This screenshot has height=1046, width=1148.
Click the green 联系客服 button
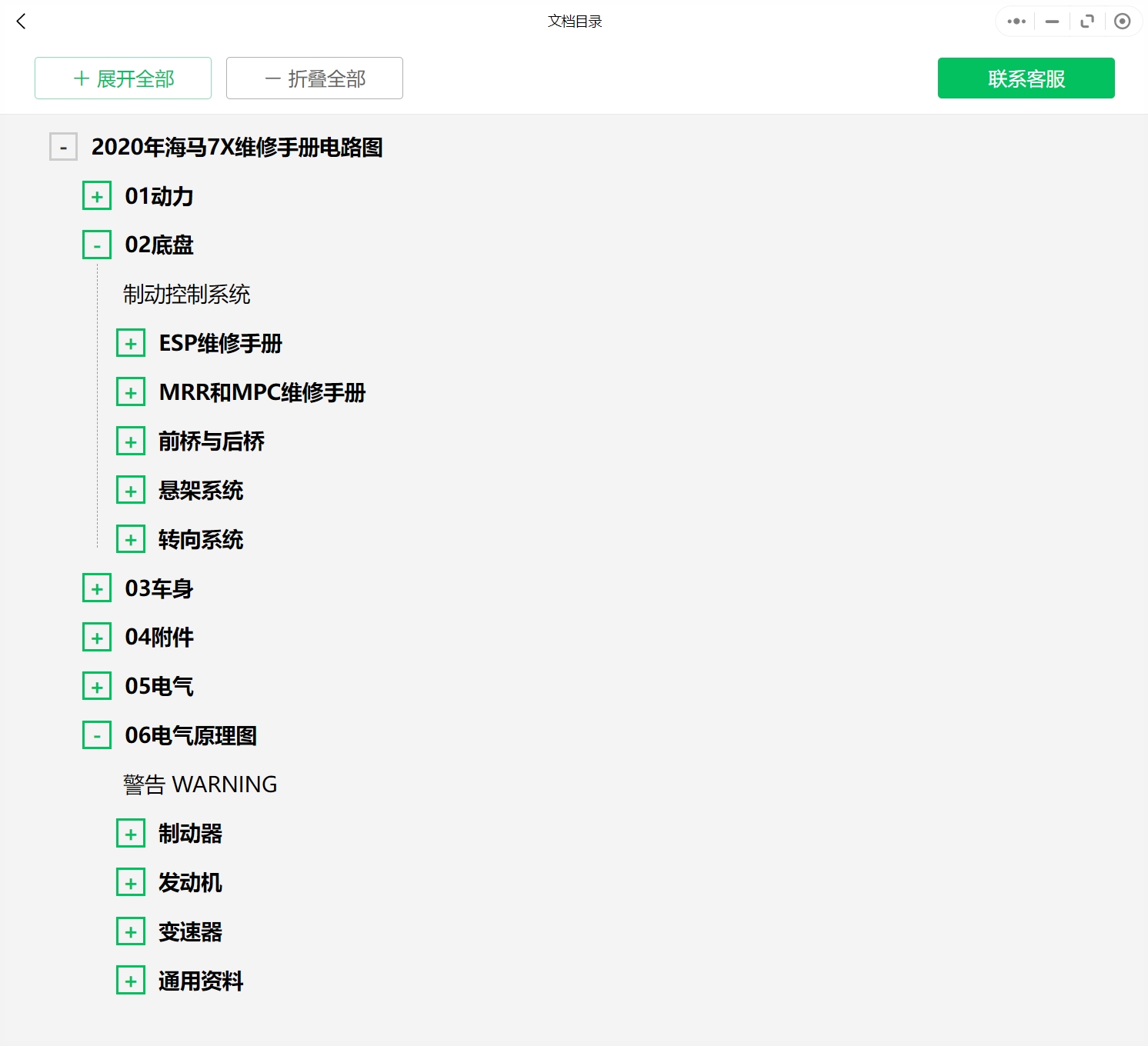click(x=1026, y=78)
